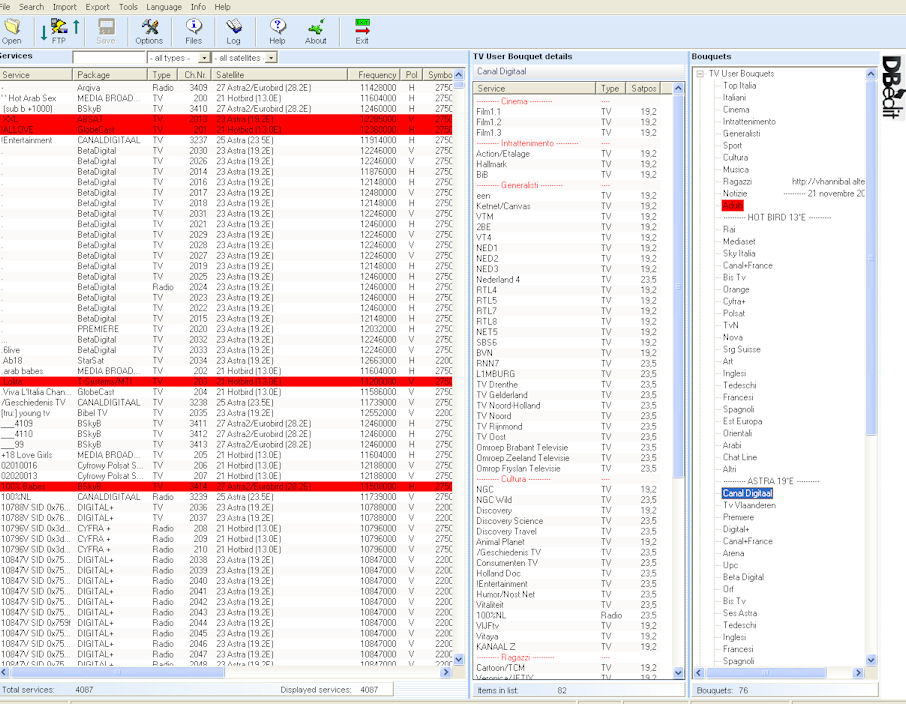906x704 pixels.
Task: Open the 'all satellites' filter dropdown
Action: click(272, 58)
